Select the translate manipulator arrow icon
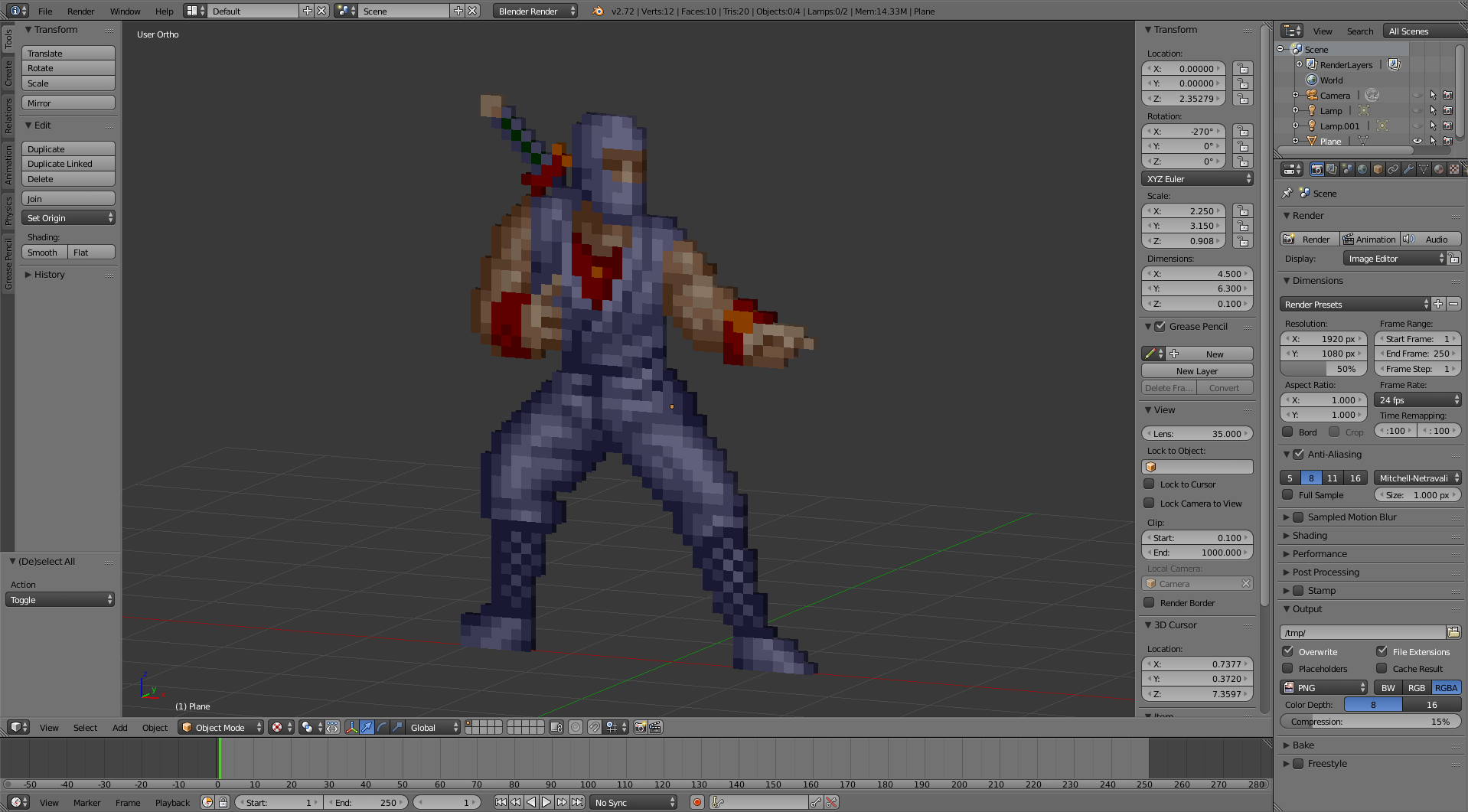Screen dimensions: 1468x812 tap(367, 727)
